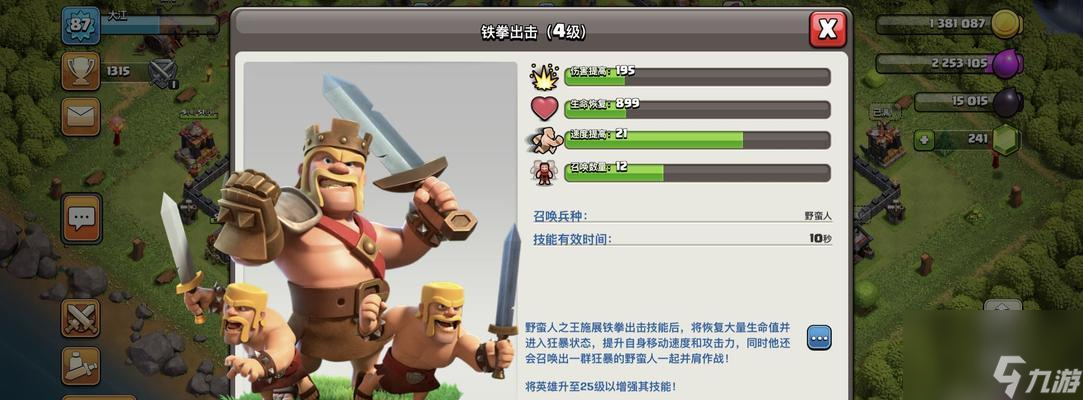The height and width of the screenshot is (400, 1083).
Task: Open the trophy ranking icon
Action: point(81,70)
